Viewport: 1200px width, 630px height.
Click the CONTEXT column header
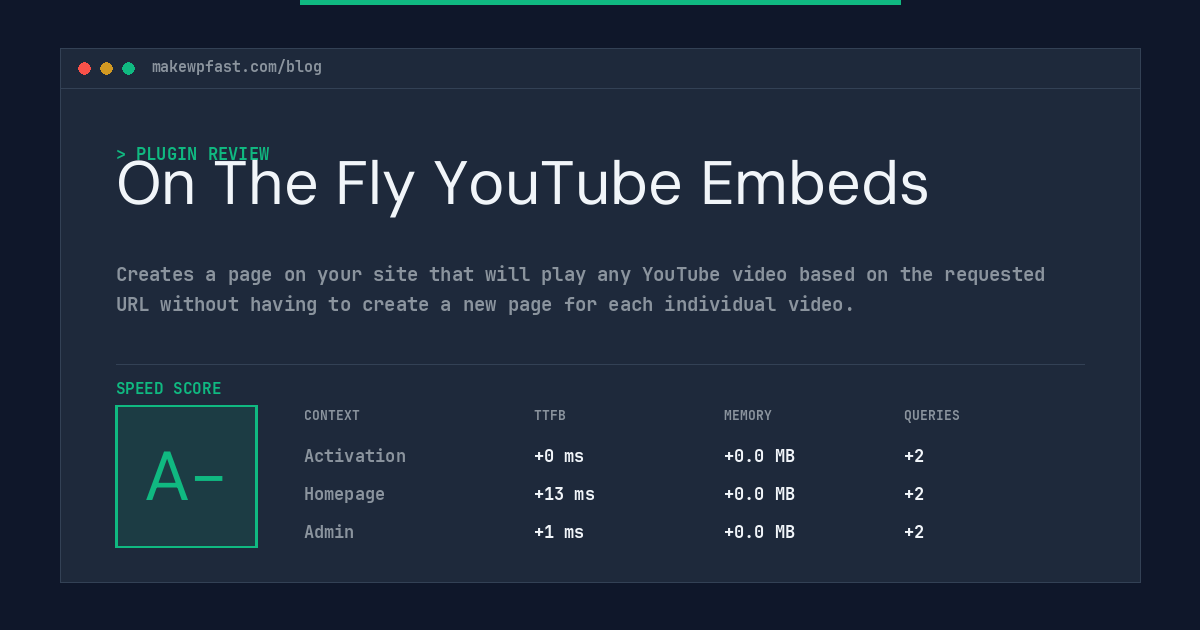tap(332, 416)
